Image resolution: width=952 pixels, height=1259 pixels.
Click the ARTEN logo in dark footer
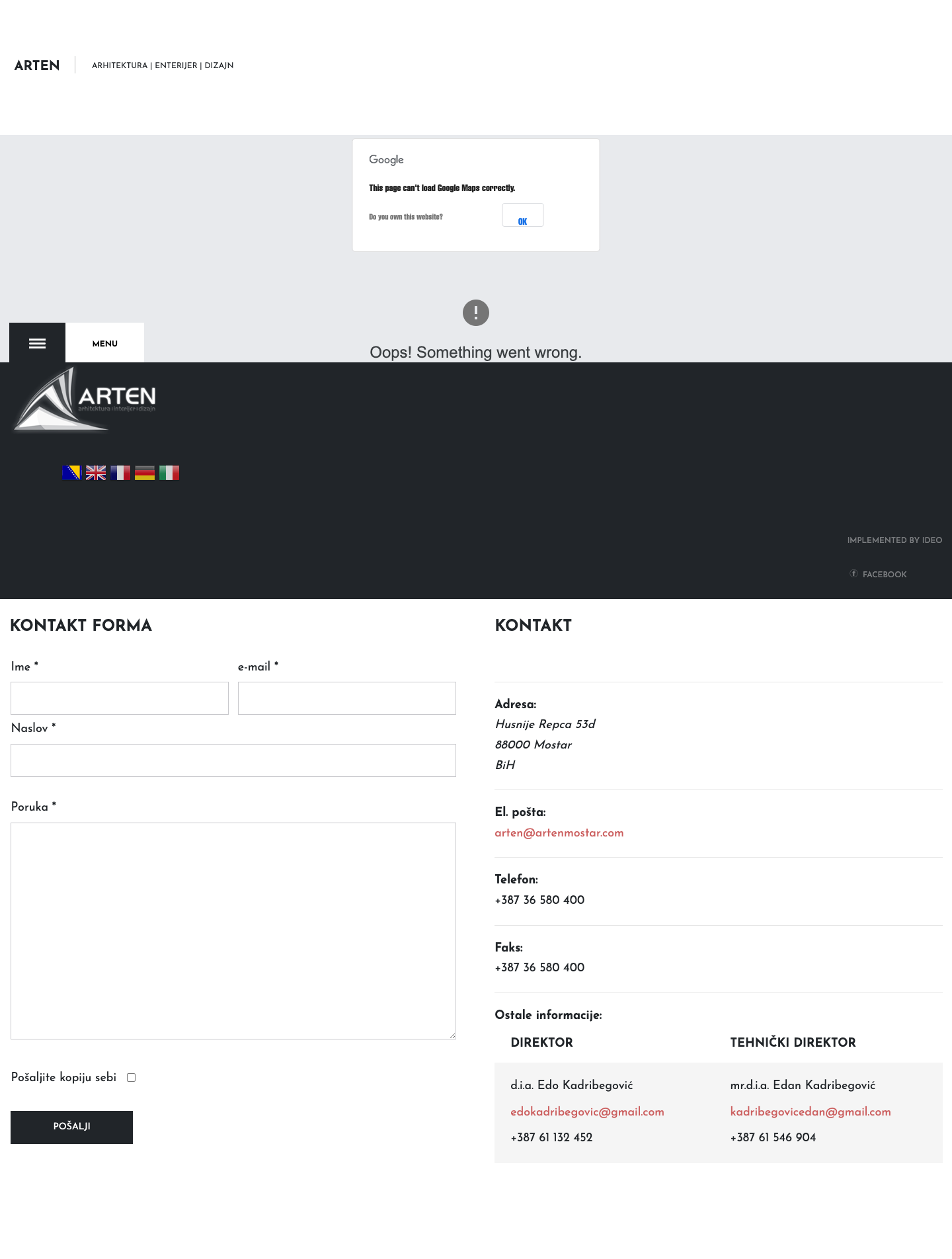coord(85,400)
